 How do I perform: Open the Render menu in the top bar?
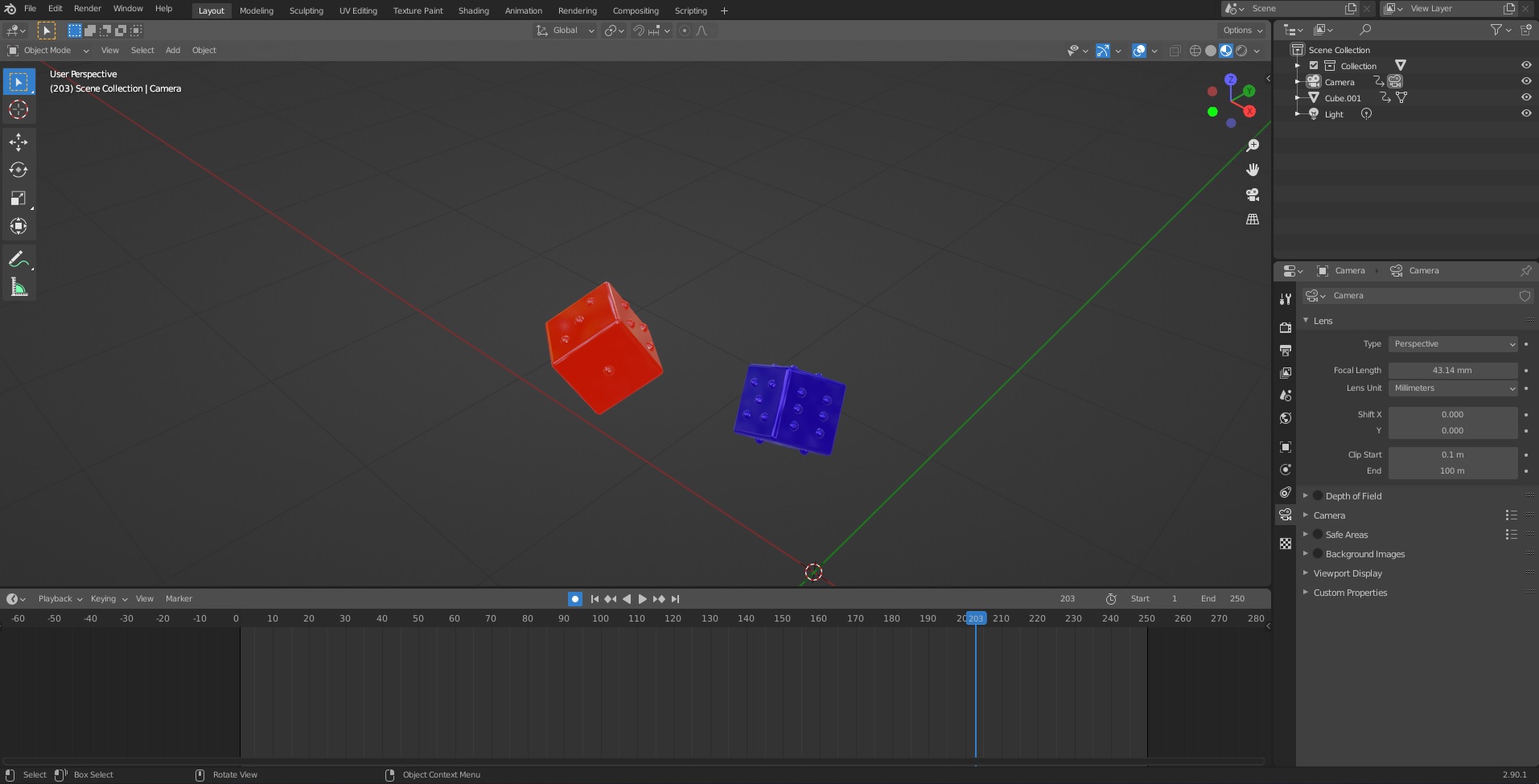tap(88, 9)
